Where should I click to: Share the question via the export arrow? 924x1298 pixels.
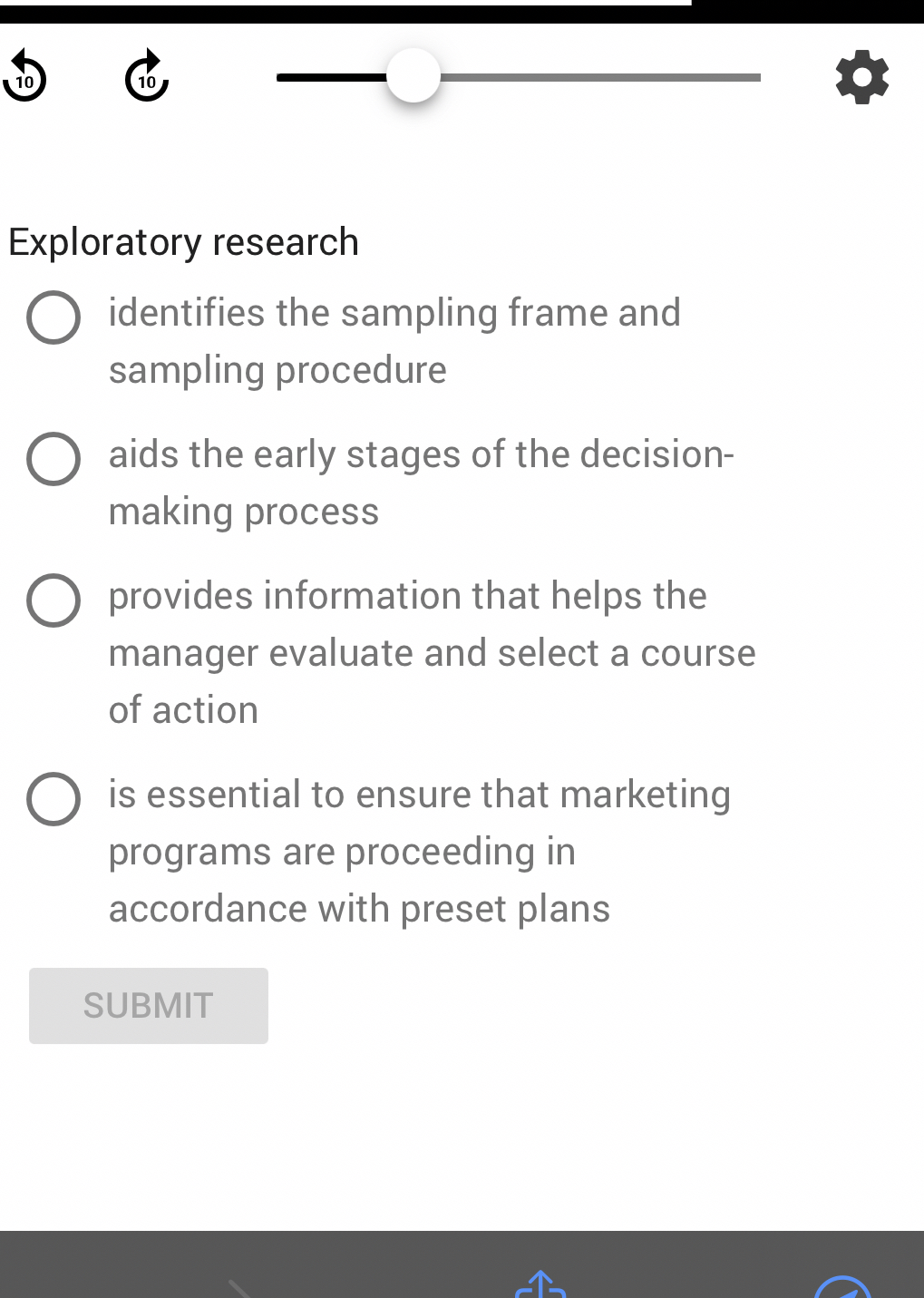point(540,1288)
